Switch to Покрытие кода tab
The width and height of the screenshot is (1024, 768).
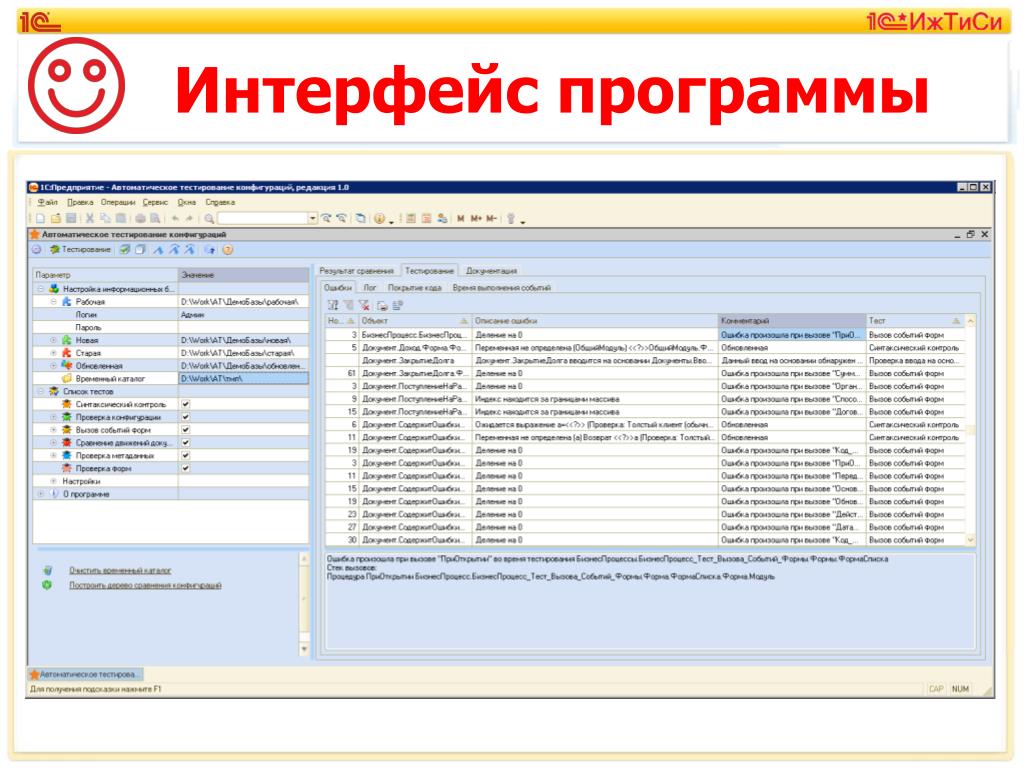[x=415, y=287]
